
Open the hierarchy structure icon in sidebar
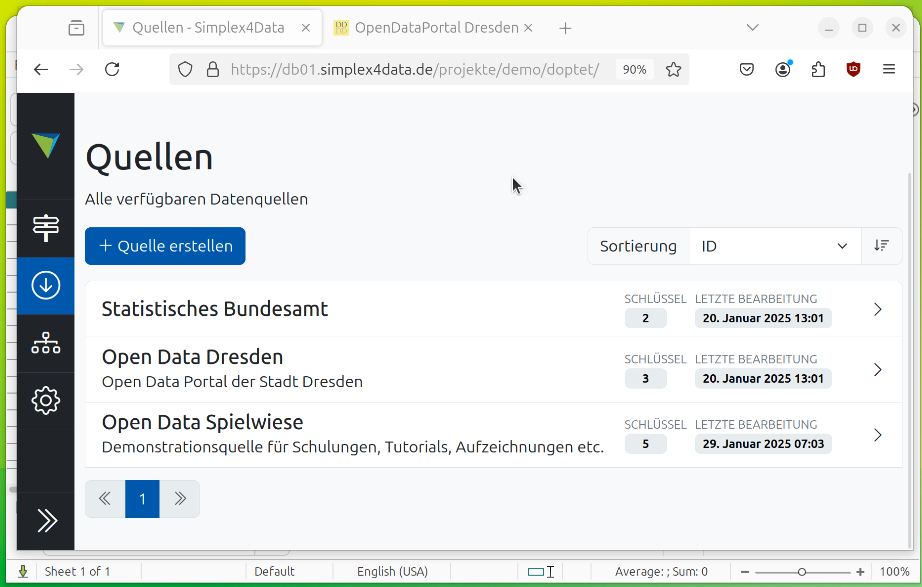click(x=46, y=343)
